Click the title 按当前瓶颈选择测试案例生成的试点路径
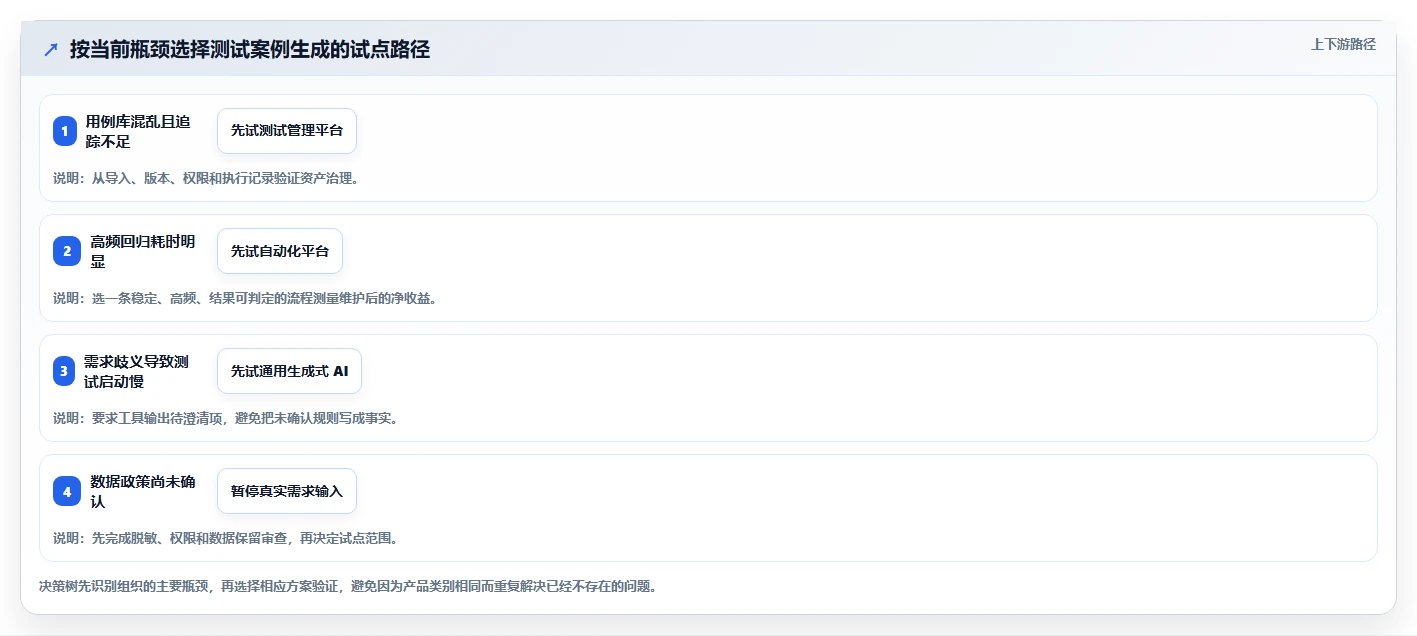1417x636 pixels. (250, 50)
